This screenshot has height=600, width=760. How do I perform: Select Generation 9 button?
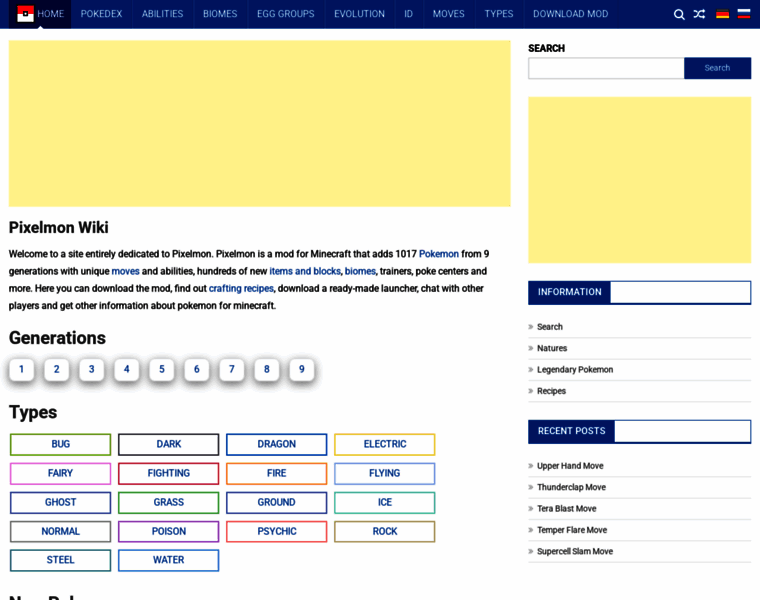coord(301,369)
